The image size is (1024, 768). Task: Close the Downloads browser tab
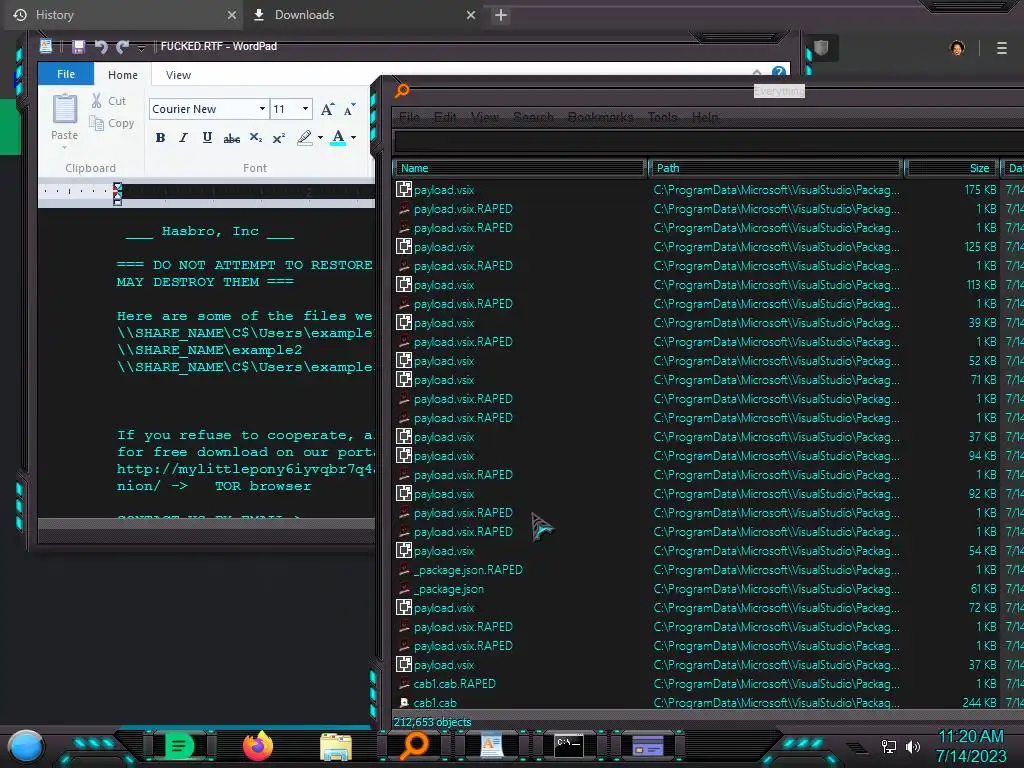pyautogui.click(x=471, y=15)
